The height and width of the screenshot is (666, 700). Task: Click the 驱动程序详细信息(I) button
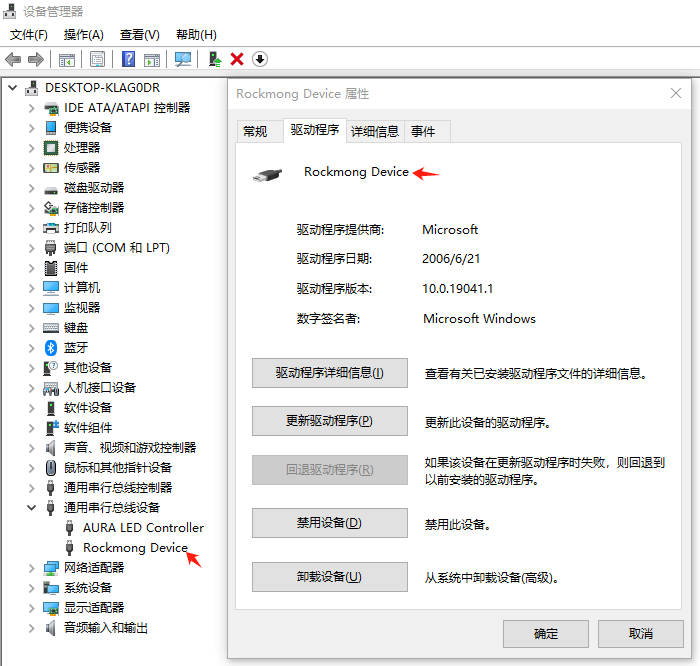[x=329, y=373]
